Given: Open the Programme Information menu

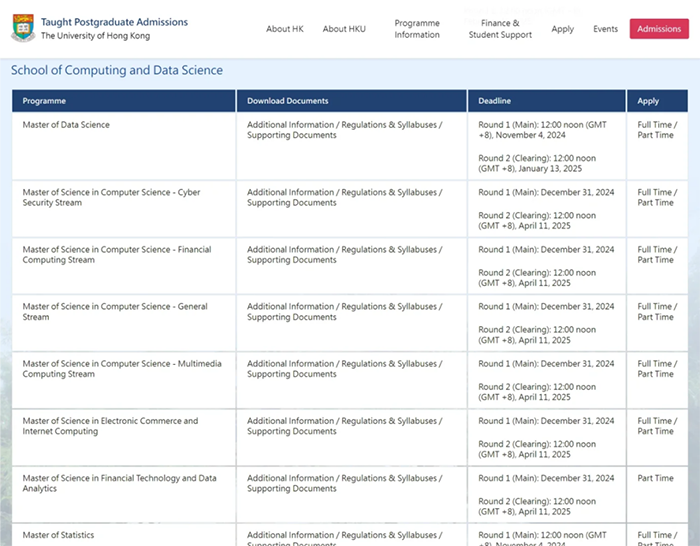Looking at the screenshot, I should pyautogui.click(x=417, y=29).
